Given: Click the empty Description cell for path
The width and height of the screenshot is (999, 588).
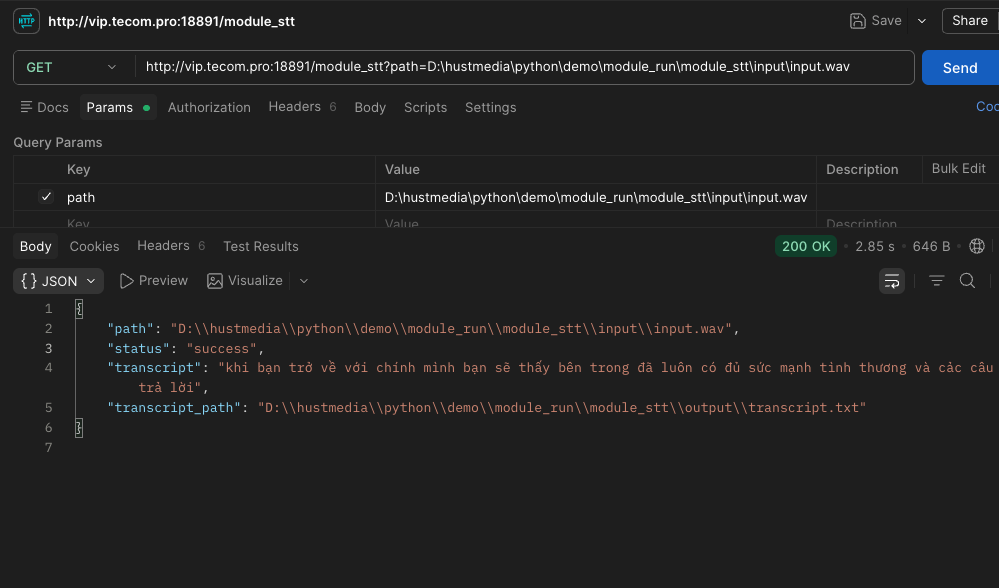Looking at the screenshot, I should pos(907,197).
